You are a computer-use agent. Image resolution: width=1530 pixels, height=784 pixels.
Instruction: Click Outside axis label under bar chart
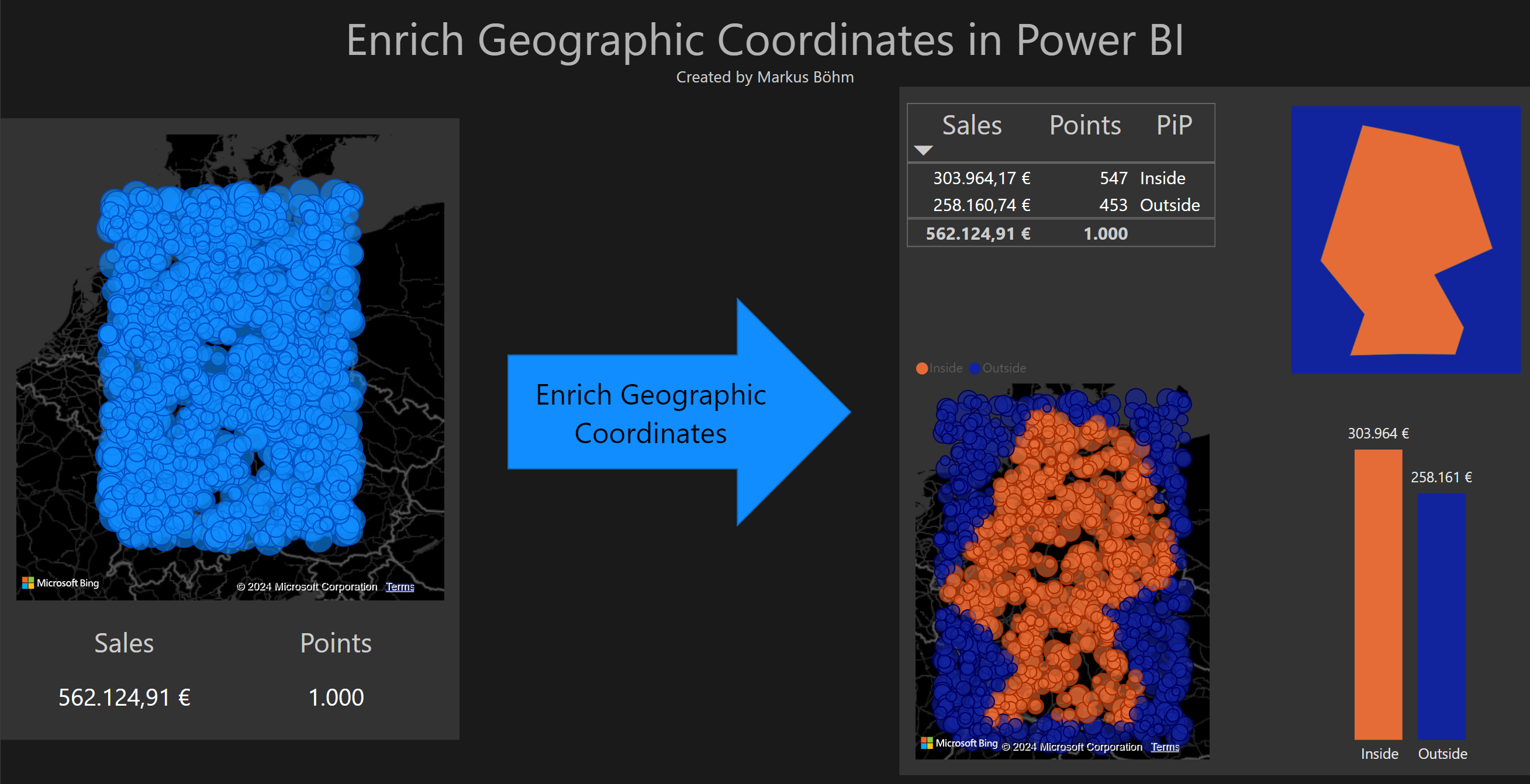1443,754
